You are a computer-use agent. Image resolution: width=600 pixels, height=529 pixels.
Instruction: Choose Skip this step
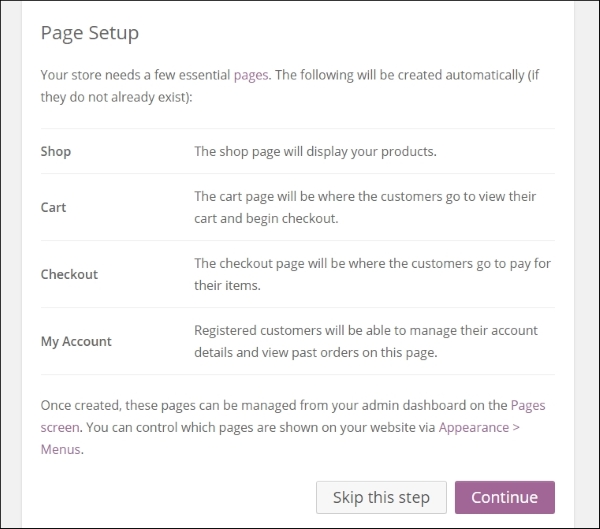pos(381,497)
